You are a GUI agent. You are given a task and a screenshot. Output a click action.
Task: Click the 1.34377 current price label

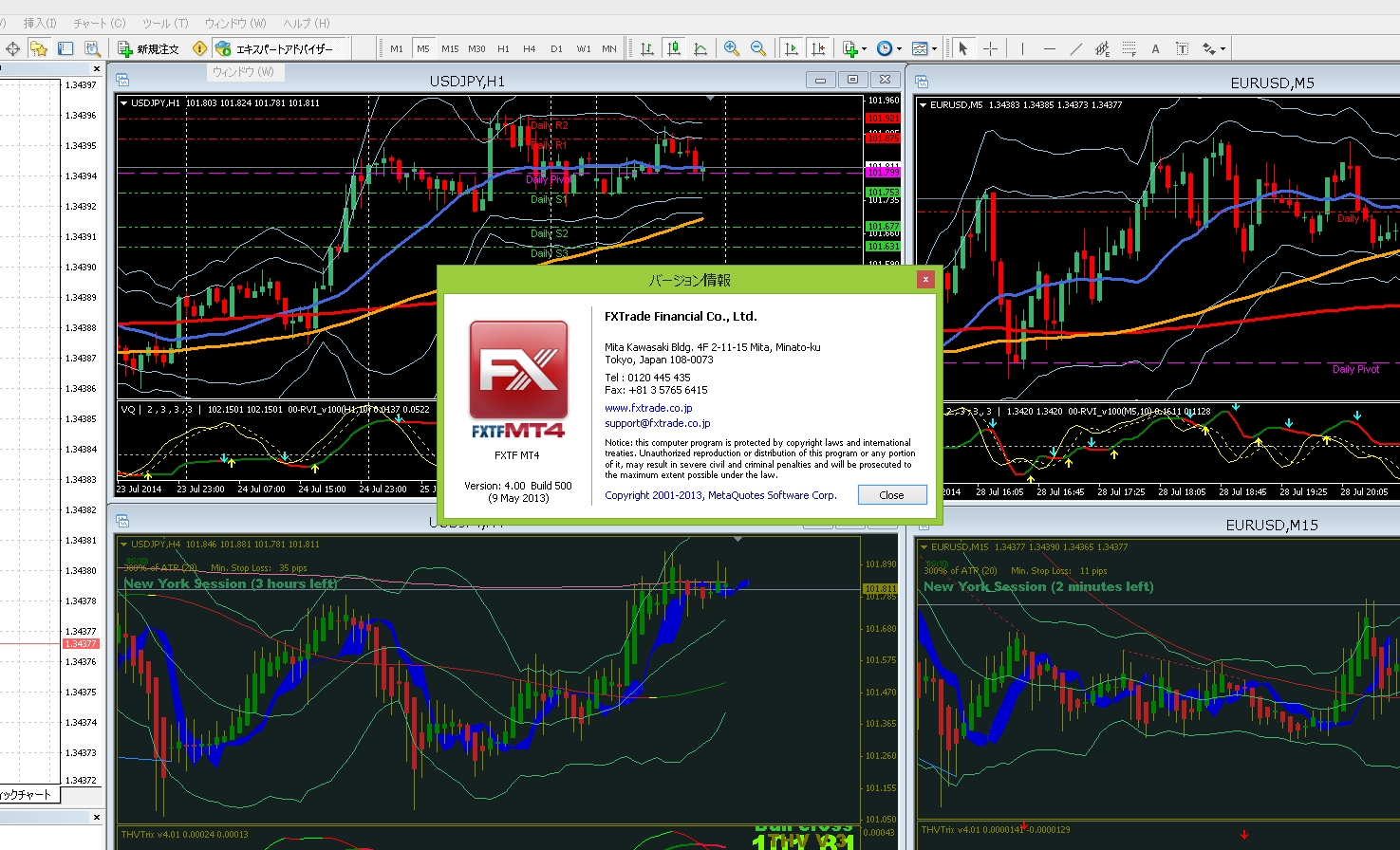tap(80, 643)
